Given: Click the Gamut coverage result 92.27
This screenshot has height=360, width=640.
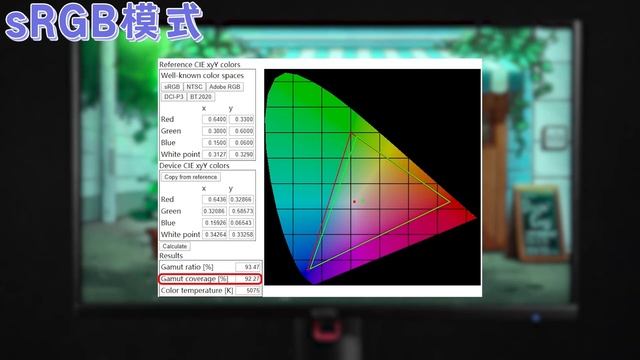Looking at the screenshot, I should 248,279.
